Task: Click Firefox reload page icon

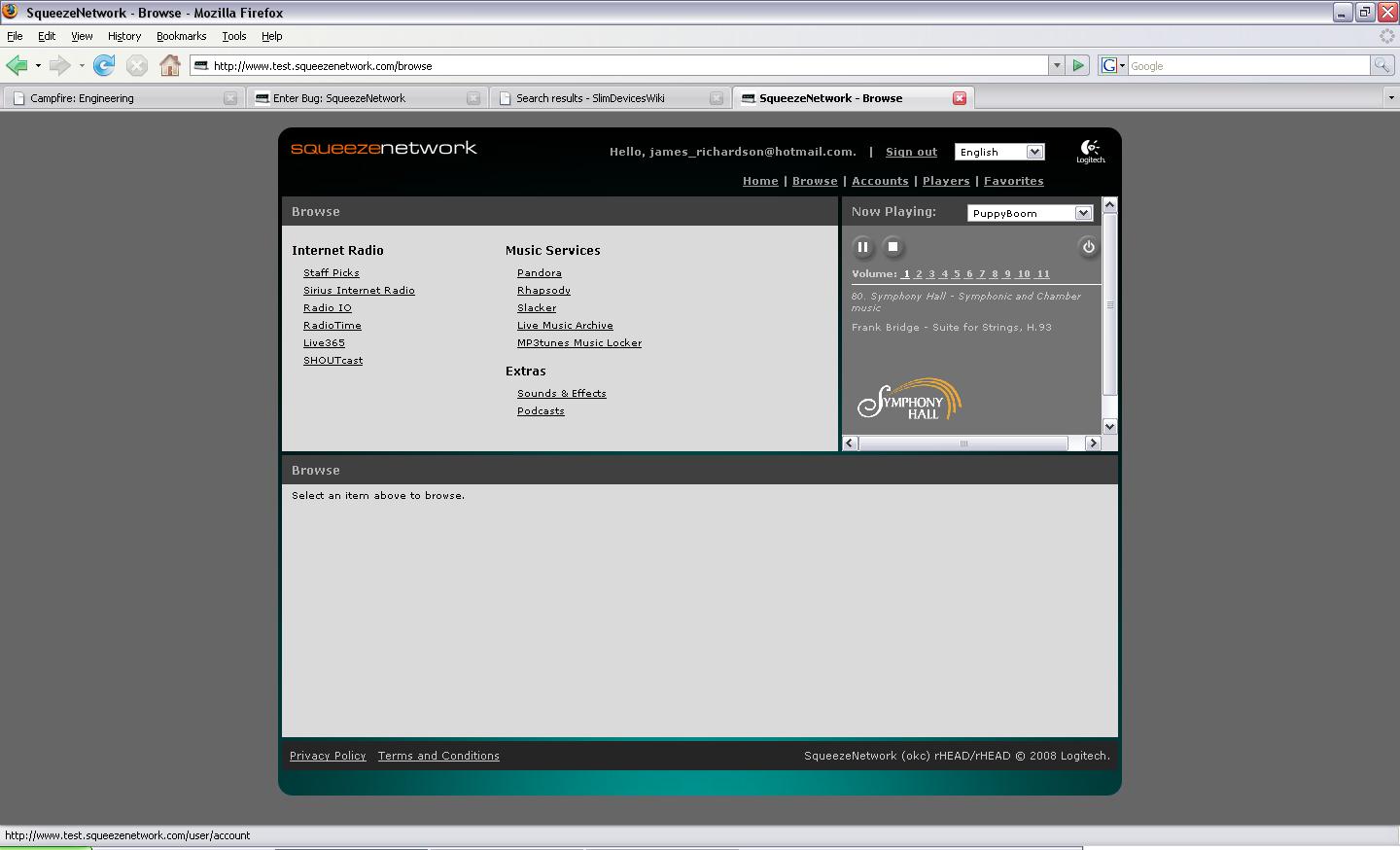Action: (104, 66)
